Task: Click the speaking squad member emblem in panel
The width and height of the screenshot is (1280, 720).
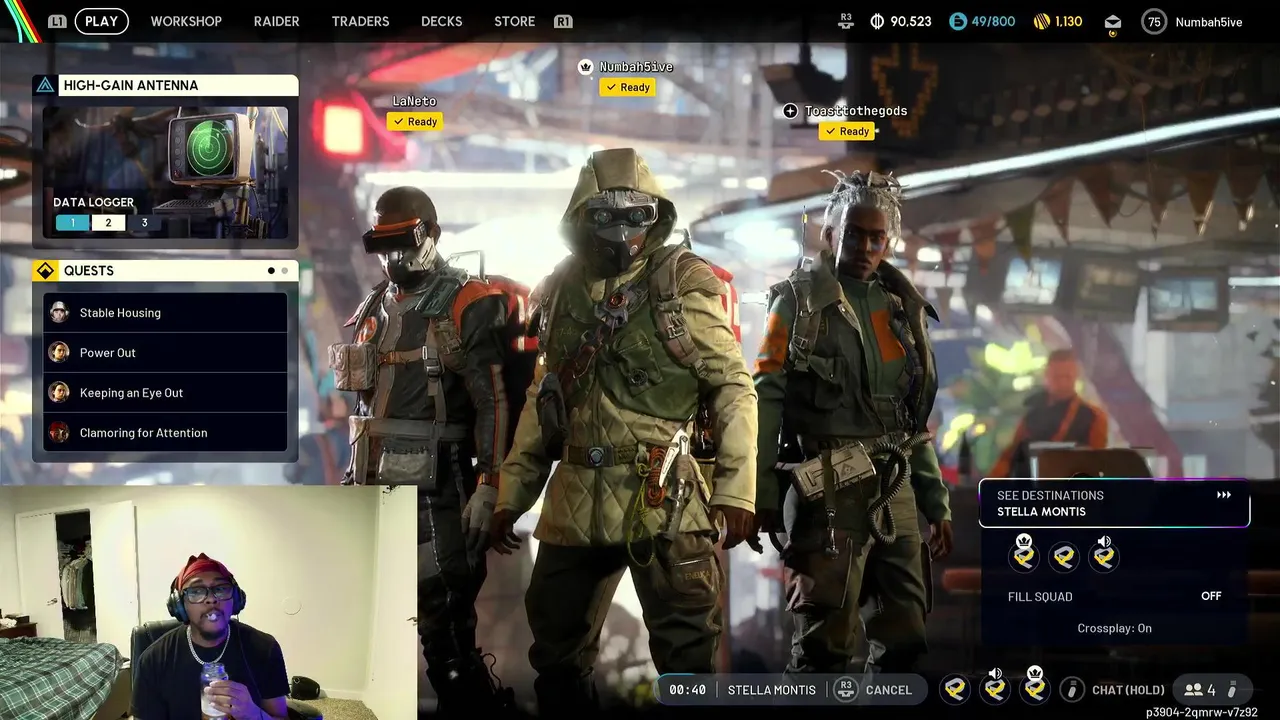Action: pos(1104,555)
